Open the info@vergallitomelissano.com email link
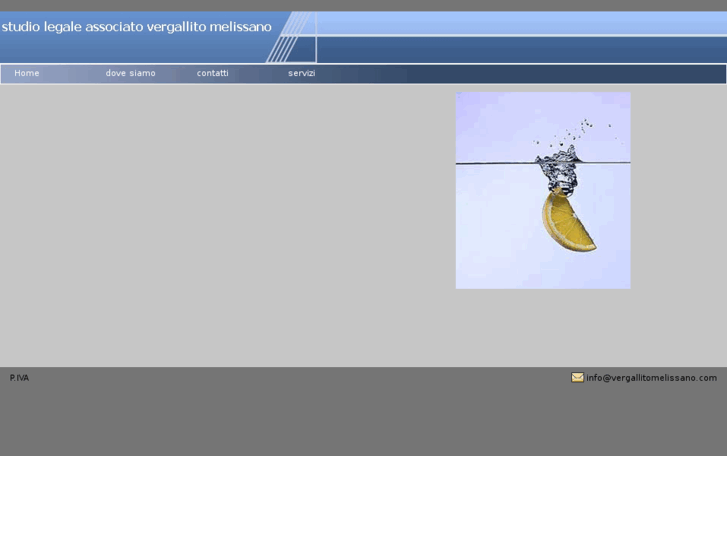This screenshot has width=727, height=545. pyautogui.click(x=651, y=378)
